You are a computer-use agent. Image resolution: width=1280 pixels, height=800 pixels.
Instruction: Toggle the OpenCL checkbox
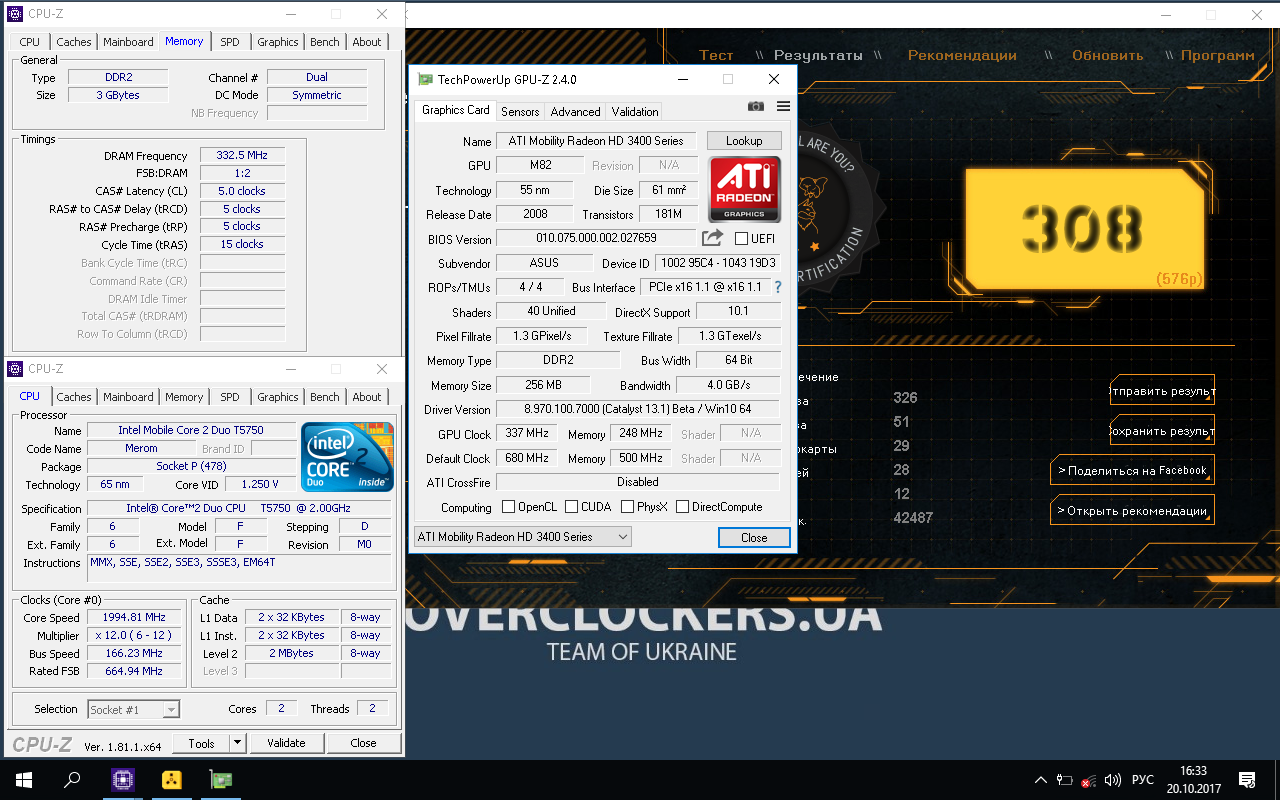[x=508, y=507]
